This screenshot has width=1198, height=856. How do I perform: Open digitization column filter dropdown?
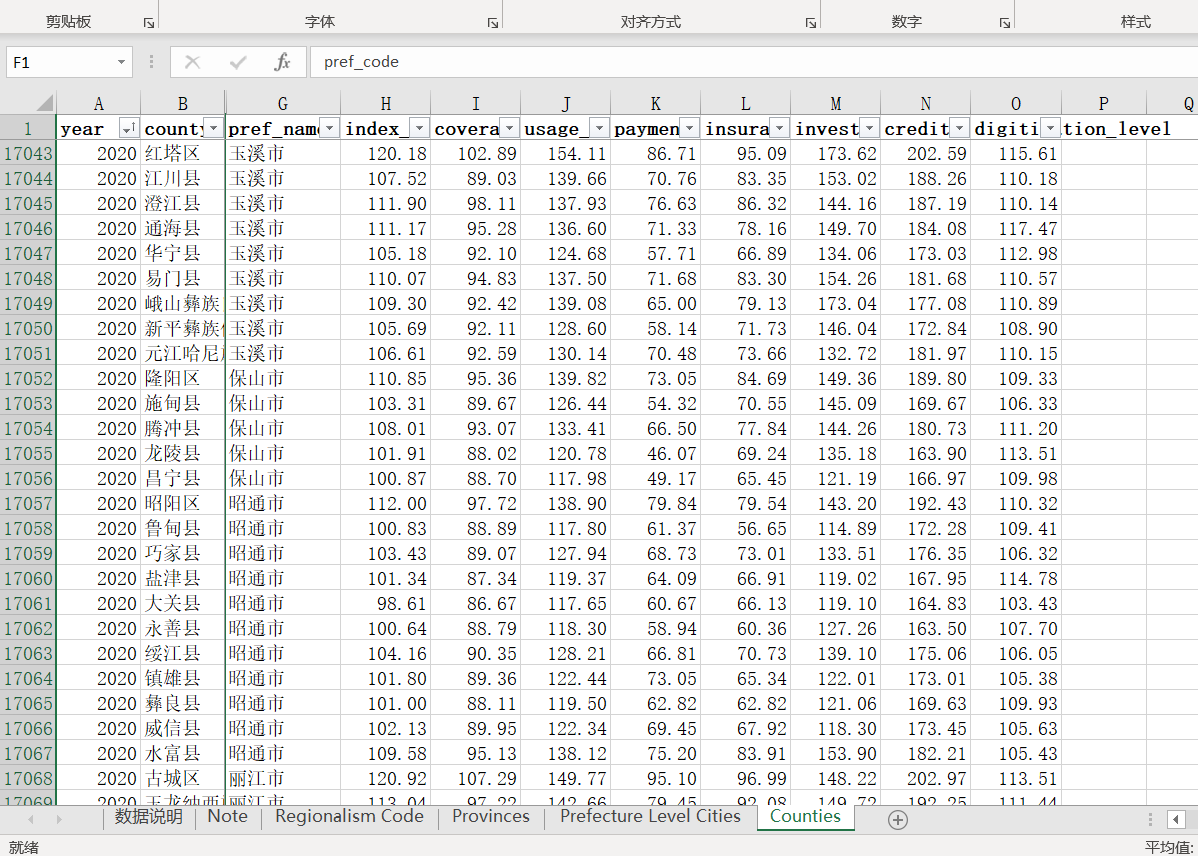(x=1051, y=128)
